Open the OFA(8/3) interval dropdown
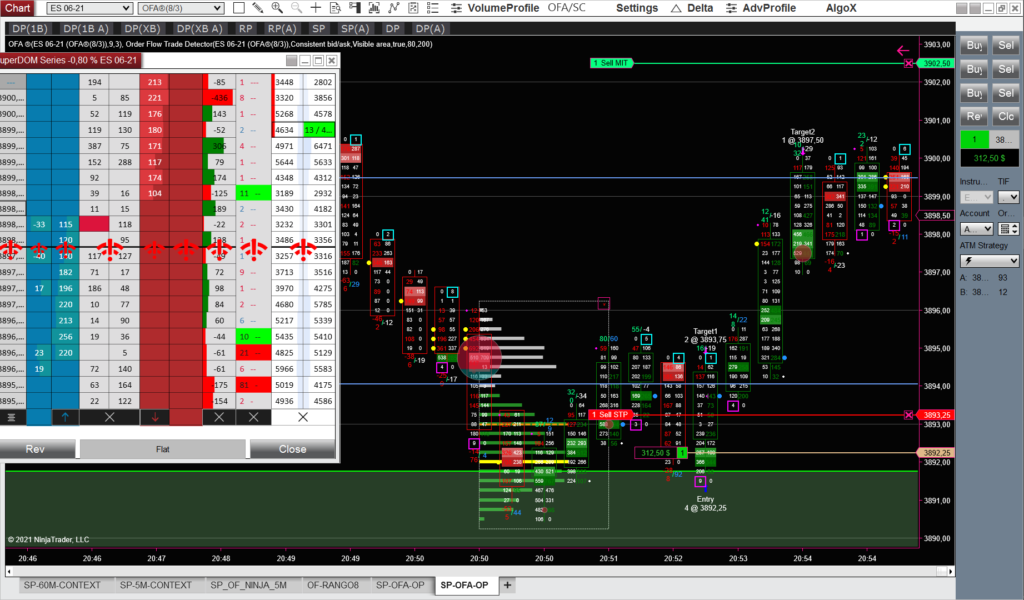 pyautogui.click(x=181, y=8)
